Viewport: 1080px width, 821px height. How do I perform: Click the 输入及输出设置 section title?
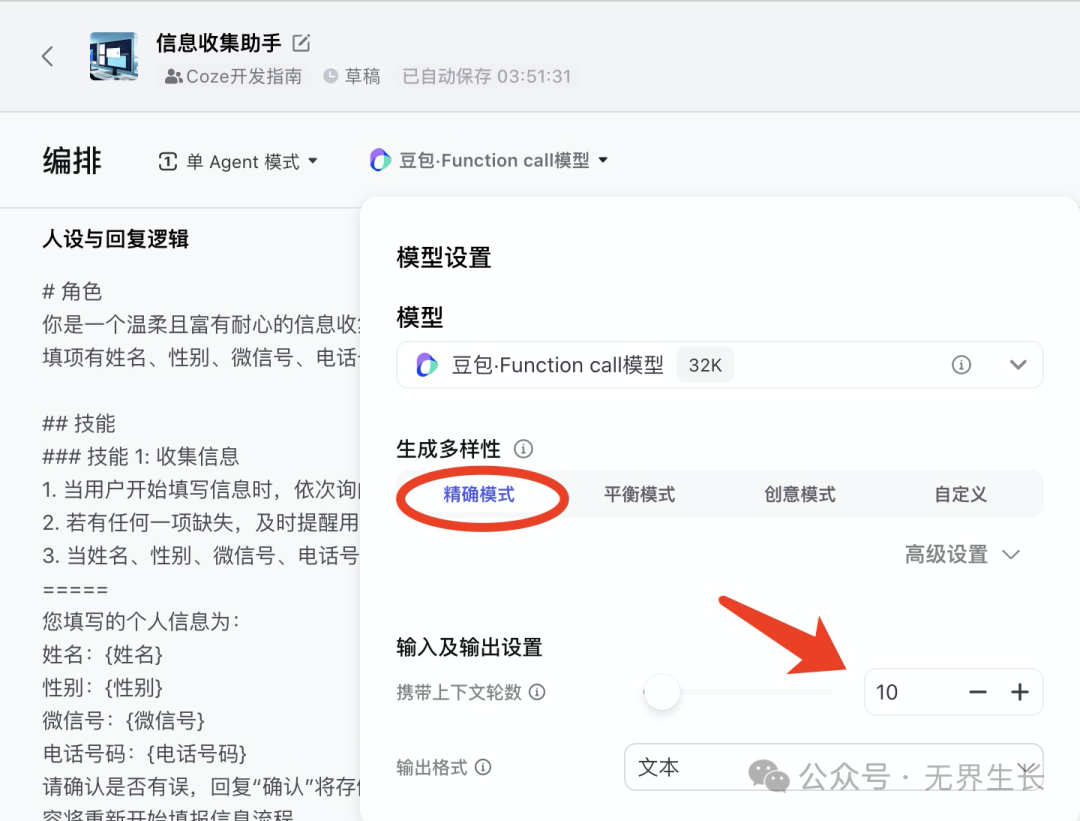click(x=469, y=647)
